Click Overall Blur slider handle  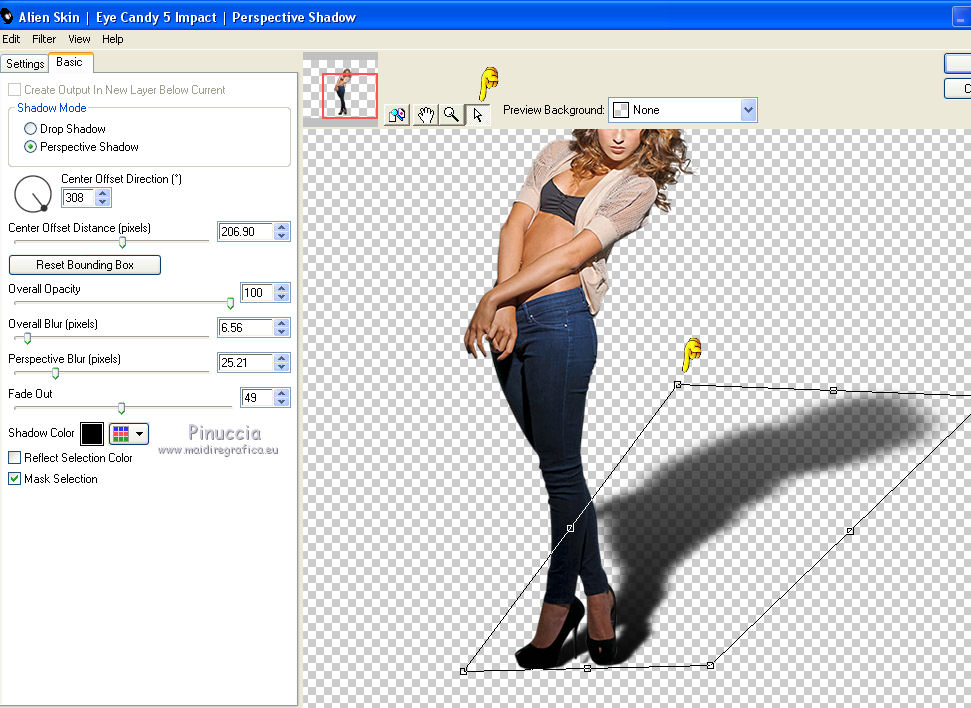pos(27,338)
